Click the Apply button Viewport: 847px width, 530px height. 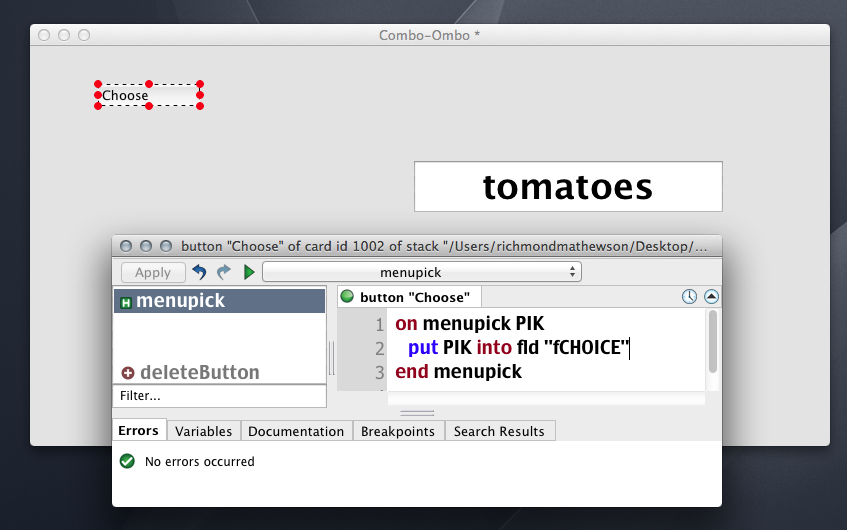(153, 272)
